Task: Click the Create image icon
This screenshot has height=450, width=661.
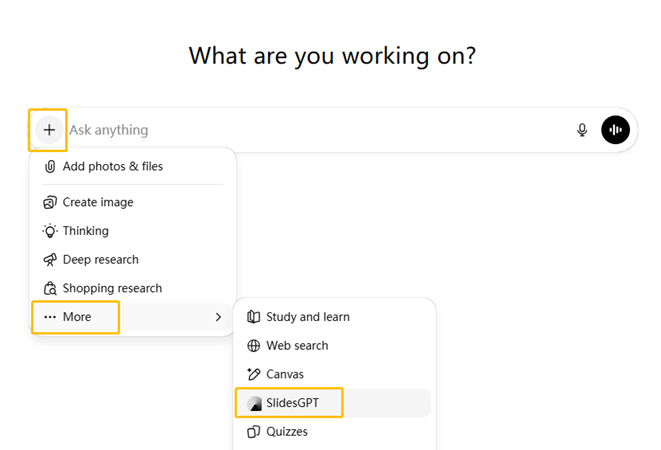Action: tap(50, 202)
